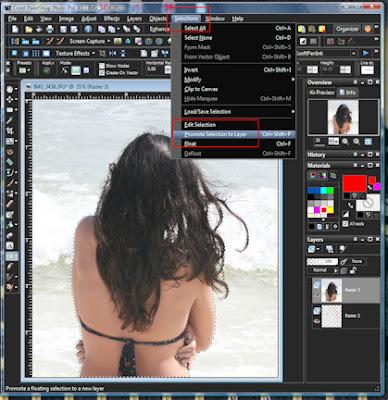
Task: Toggle the All tools checkbox in Materials
Action: [x=345, y=224]
